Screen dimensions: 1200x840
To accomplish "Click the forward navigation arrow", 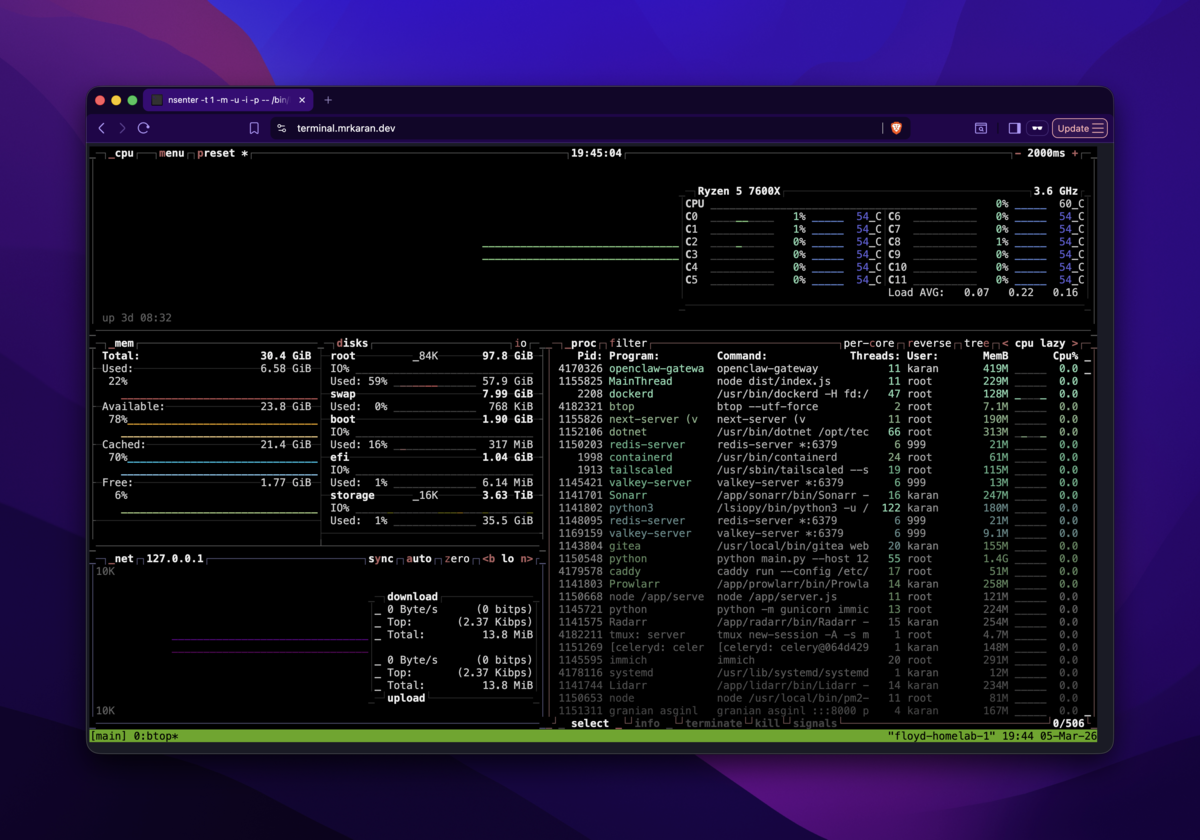I will [x=122, y=128].
